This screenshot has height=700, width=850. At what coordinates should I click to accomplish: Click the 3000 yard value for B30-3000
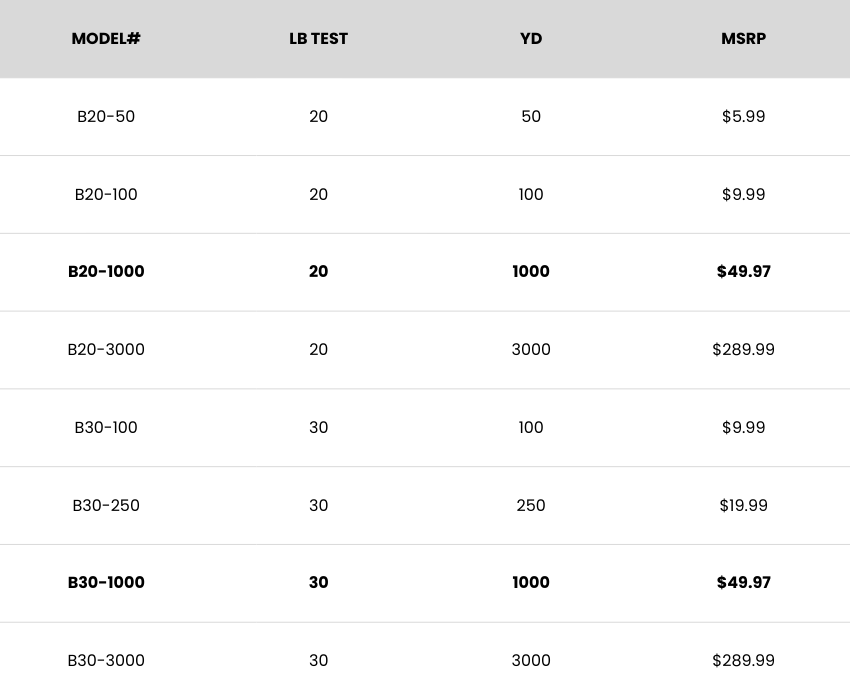531,661
